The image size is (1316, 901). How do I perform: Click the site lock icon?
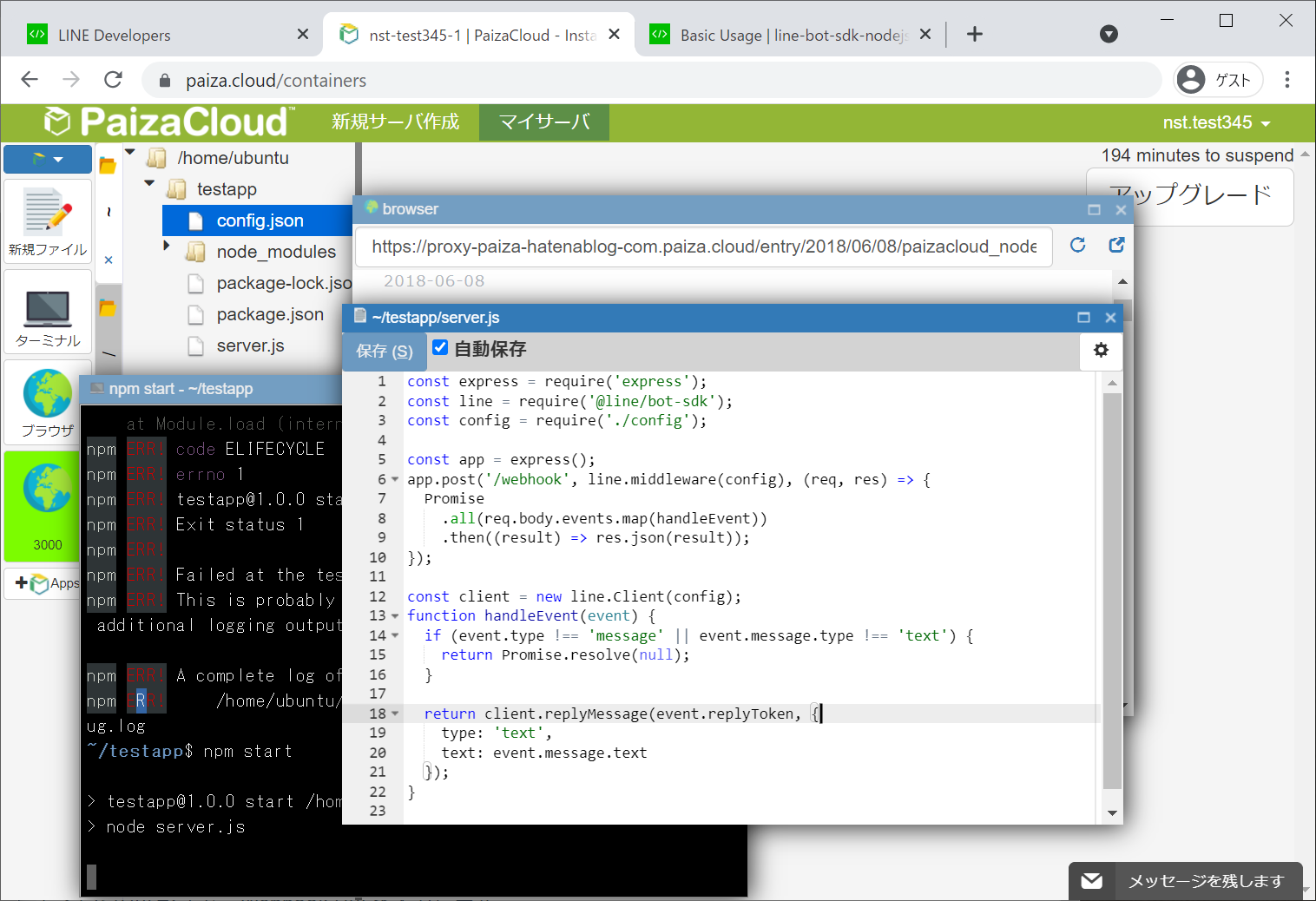(x=165, y=81)
